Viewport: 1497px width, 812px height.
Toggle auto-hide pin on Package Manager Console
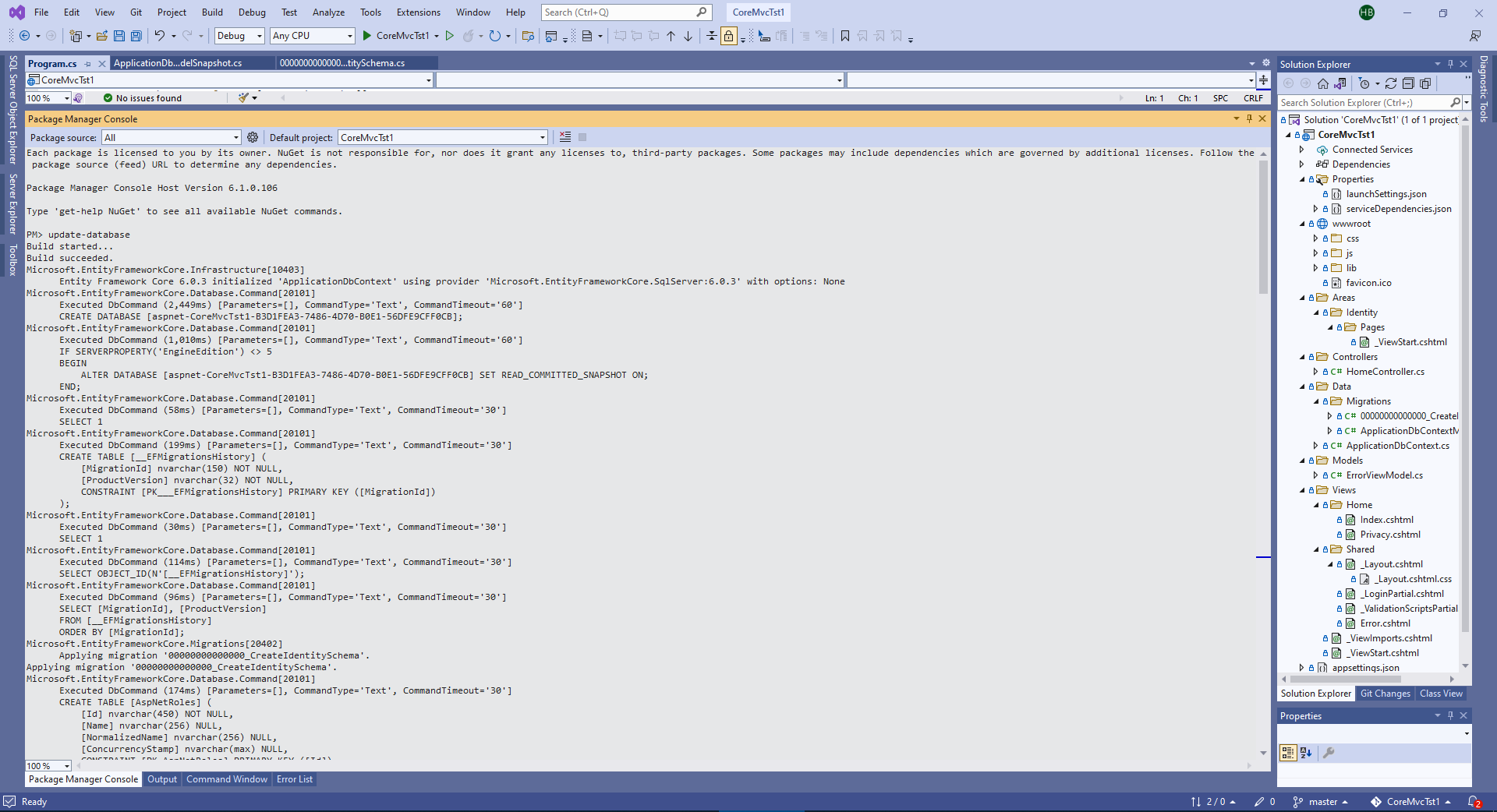tap(1249, 118)
